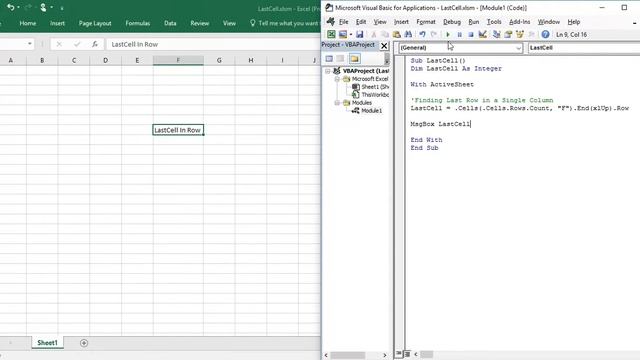Click the Cut scissors icon in VBA toolbar
The height and width of the screenshot is (360, 640).
point(373,35)
